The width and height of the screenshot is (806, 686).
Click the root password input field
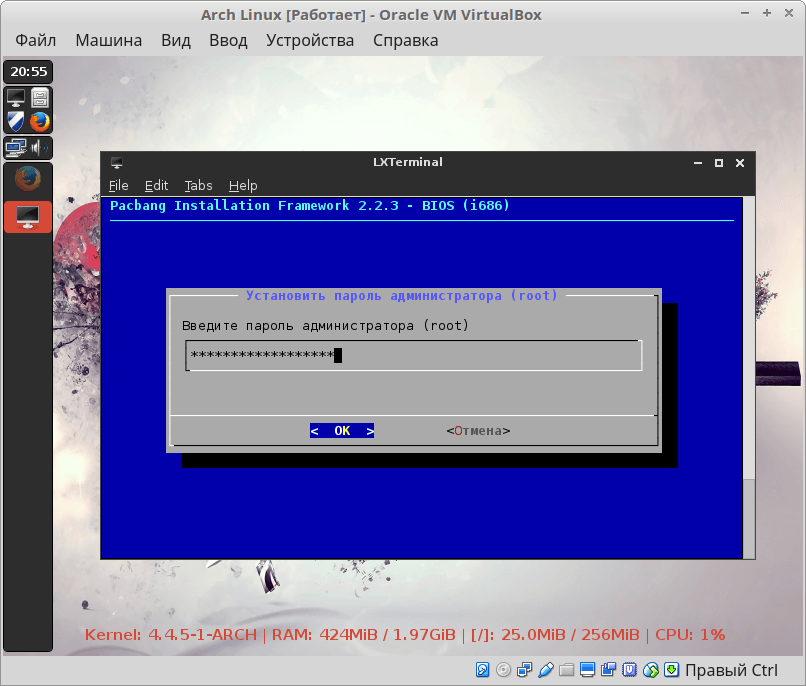tap(413, 355)
